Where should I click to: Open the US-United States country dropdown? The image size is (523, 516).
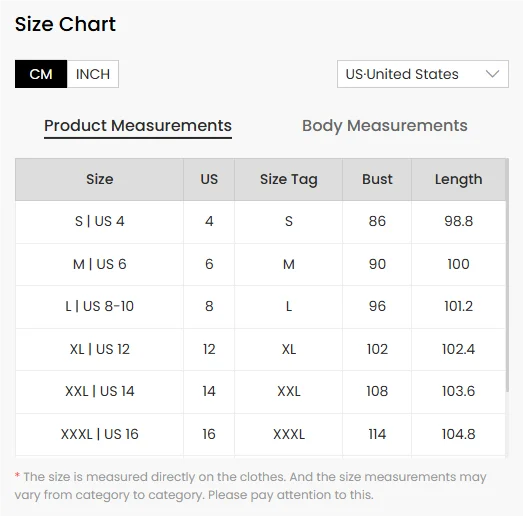(x=423, y=74)
